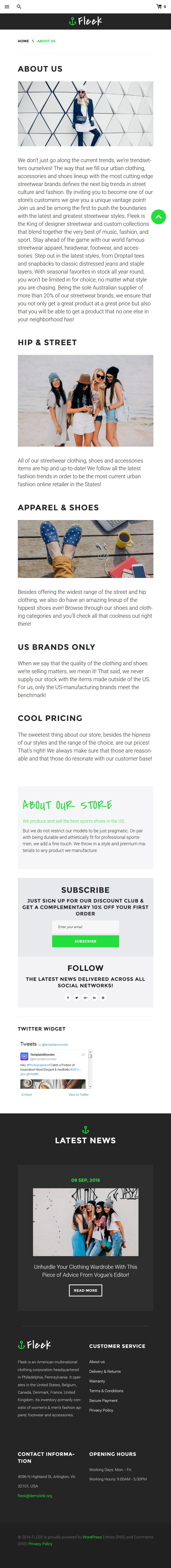Click the green scroll-to-top arrow button
The image size is (171, 1568).
[158, 217]
